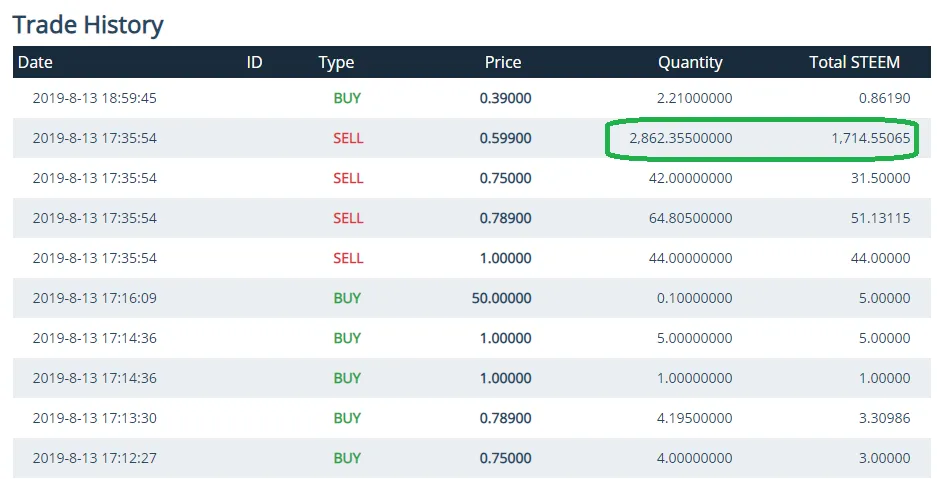
Task: Click BUY in the 18:59:45 row
Action: coord(347,98)
